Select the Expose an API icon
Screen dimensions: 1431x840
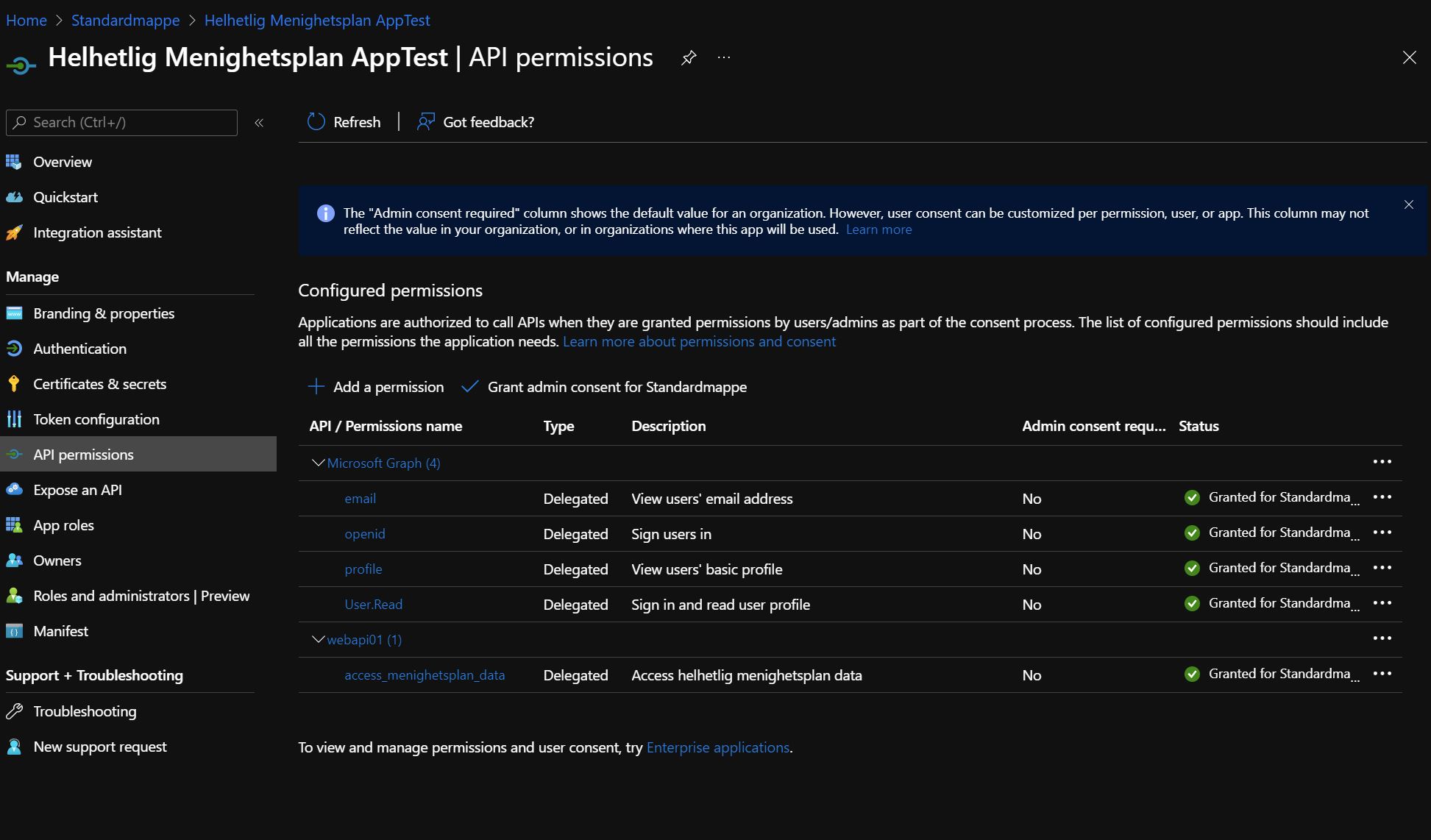tap(14, 489)
